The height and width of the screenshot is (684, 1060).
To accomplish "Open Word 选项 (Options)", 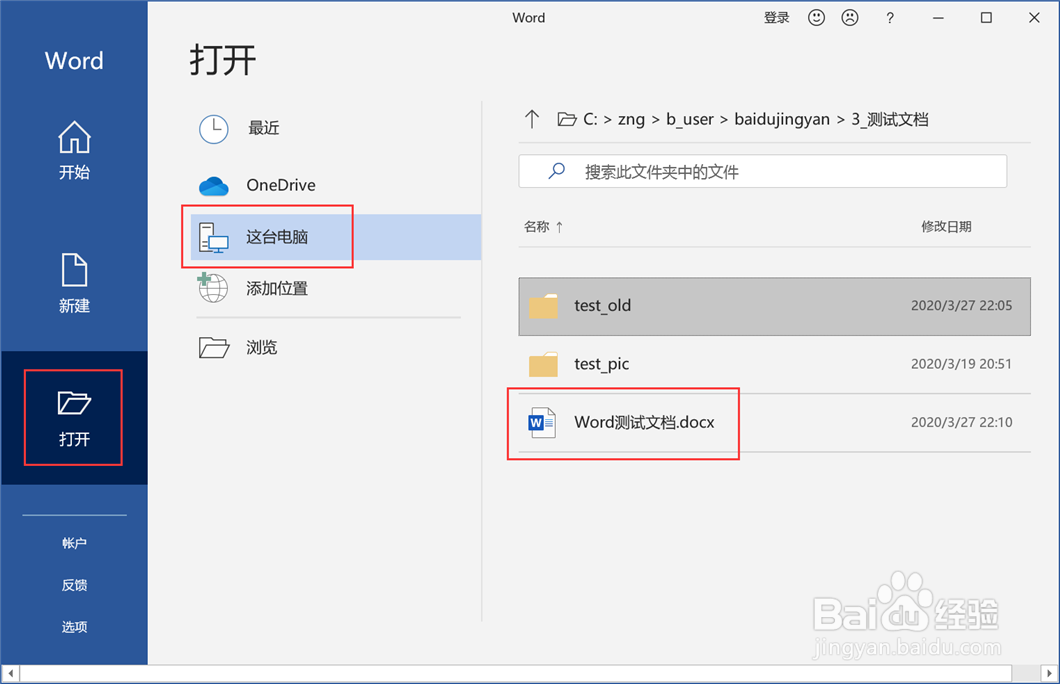I will point(74,627).
